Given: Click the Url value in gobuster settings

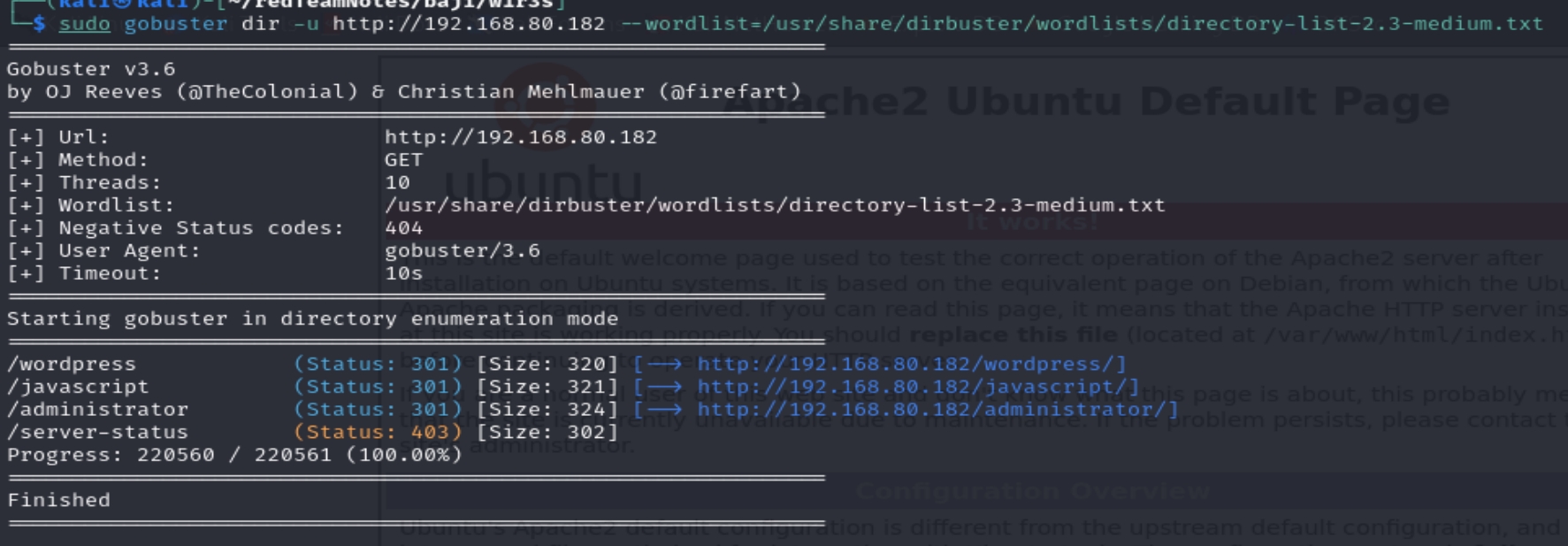Looking at the screenshot, I should pyautogui.click(x=520, y=137).
